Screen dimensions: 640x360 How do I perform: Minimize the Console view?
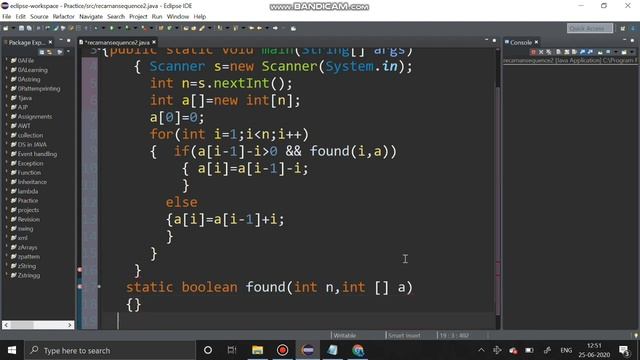624,40
